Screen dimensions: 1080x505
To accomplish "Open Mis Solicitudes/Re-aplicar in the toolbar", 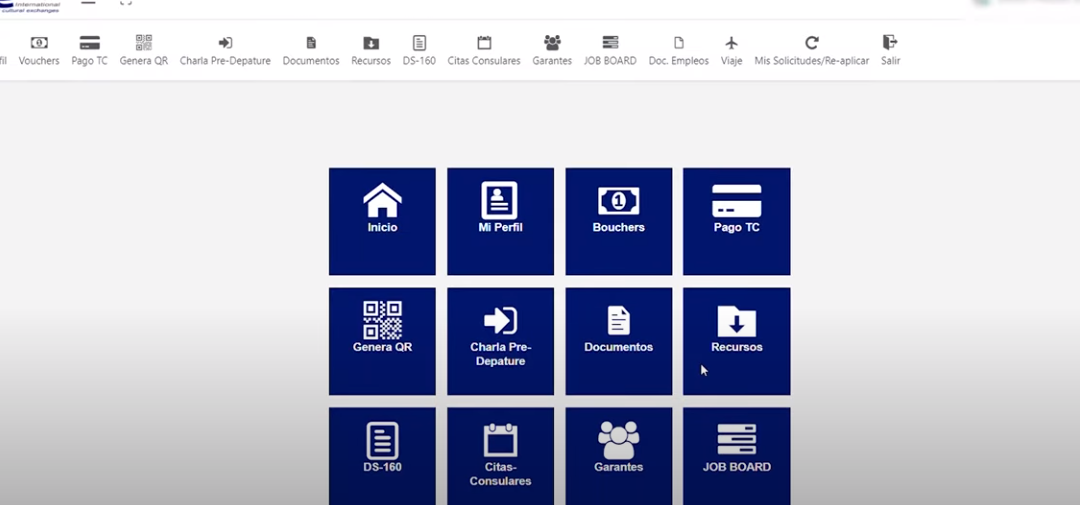I will click(x=812, y=51).
